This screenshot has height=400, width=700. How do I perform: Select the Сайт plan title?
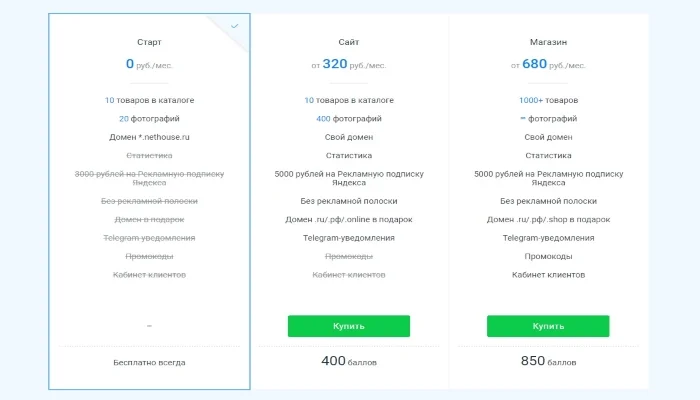coord(349,42)
